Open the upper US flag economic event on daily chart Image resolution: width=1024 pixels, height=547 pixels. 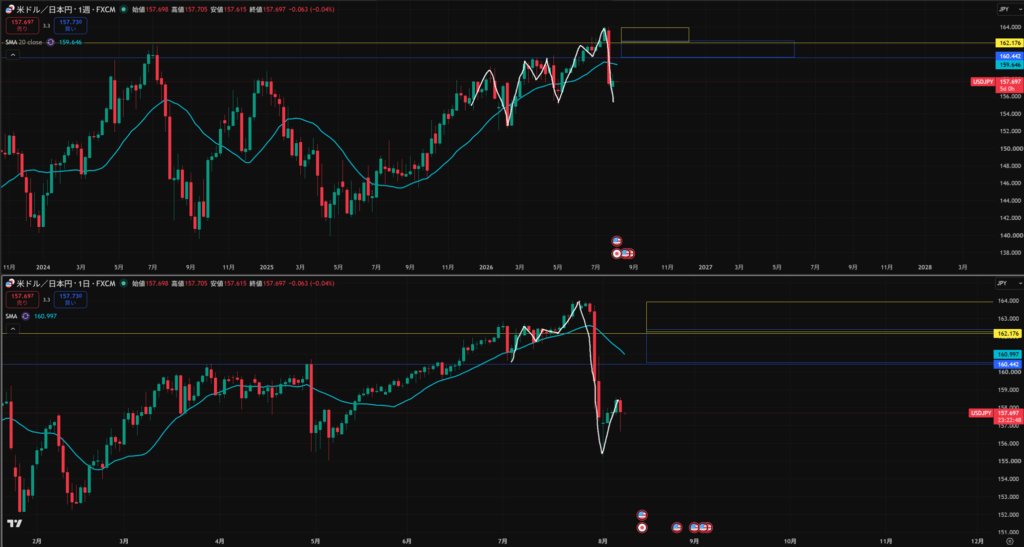(642, 515)
